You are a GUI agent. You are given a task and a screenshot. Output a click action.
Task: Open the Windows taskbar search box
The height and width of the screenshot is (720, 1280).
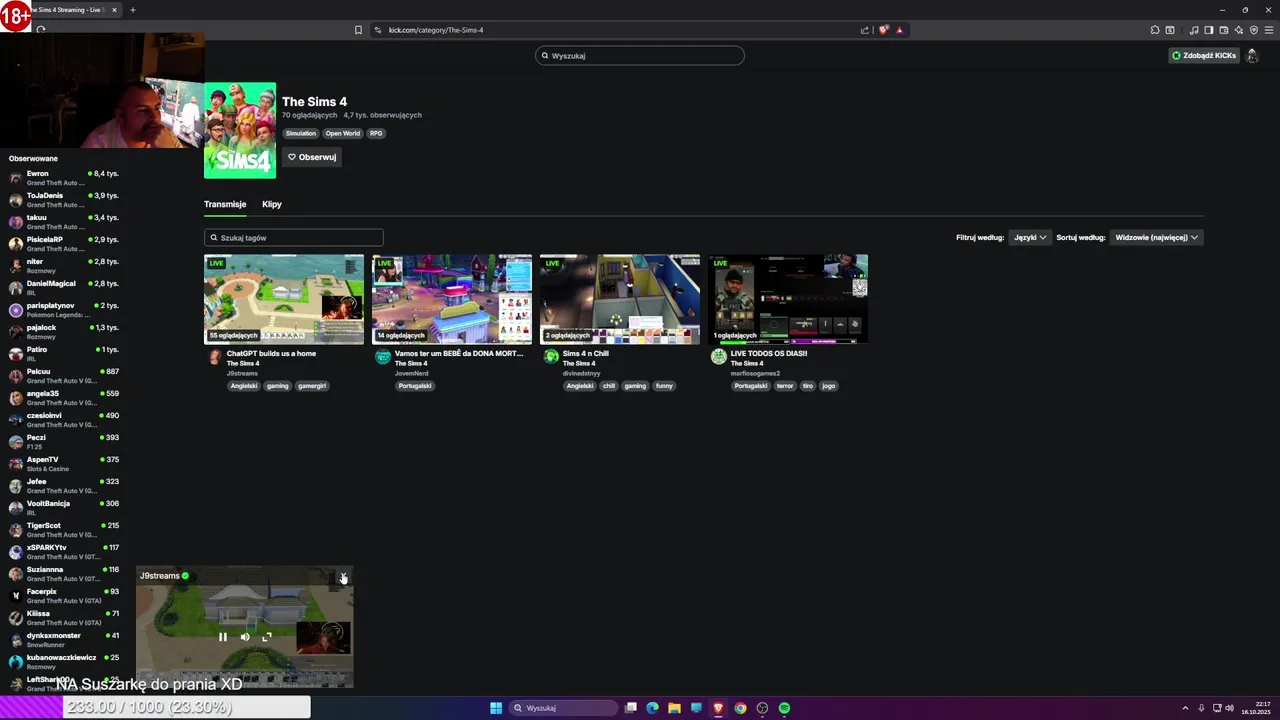tap(563, 708)
